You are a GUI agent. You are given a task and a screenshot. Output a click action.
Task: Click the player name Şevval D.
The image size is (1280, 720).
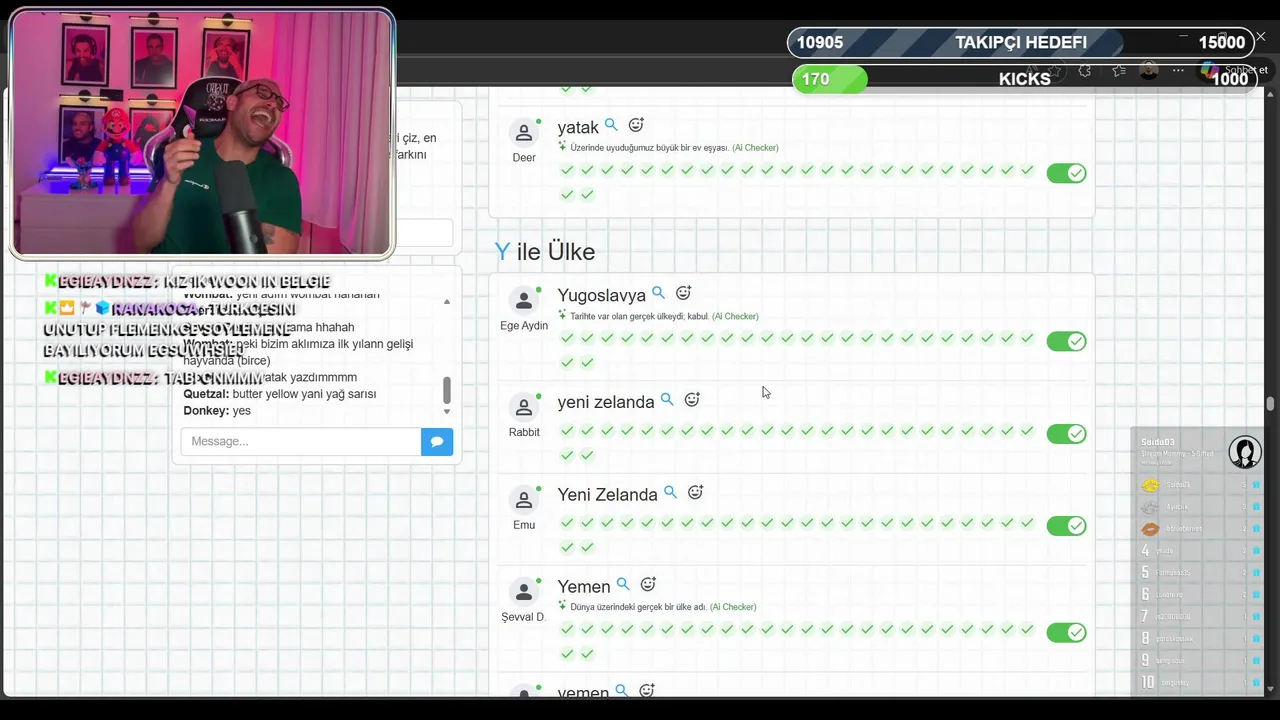pyautogui.click(x=523, y=617)
